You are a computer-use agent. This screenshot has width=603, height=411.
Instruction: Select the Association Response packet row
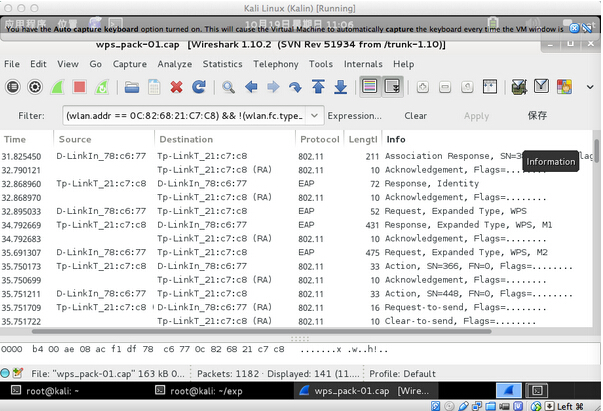point(296,156)
